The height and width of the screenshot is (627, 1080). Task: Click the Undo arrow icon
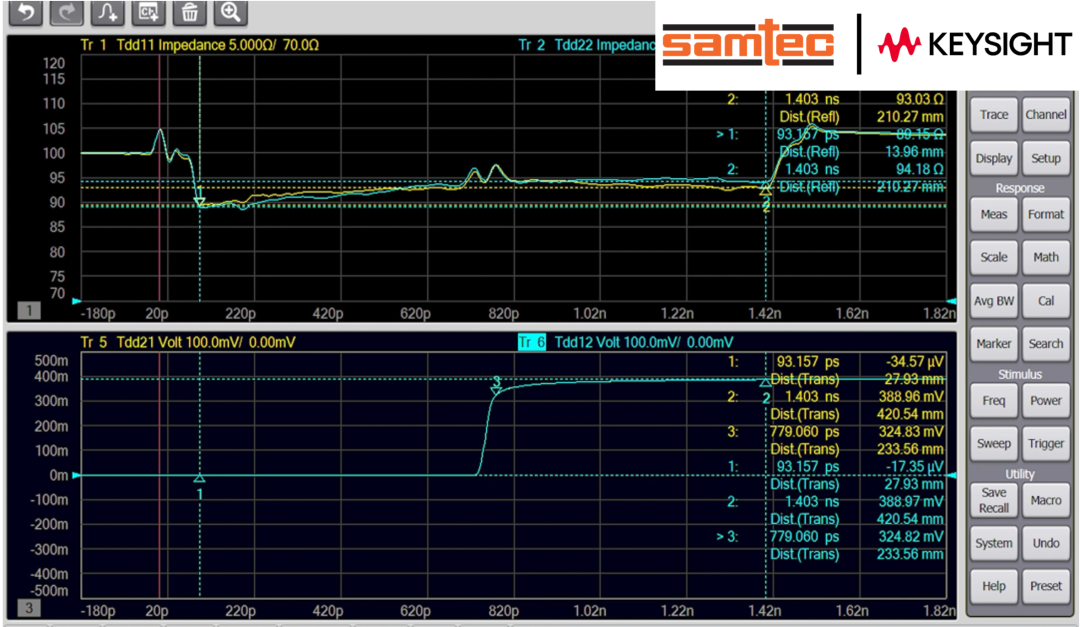click(x=25, y=12)
